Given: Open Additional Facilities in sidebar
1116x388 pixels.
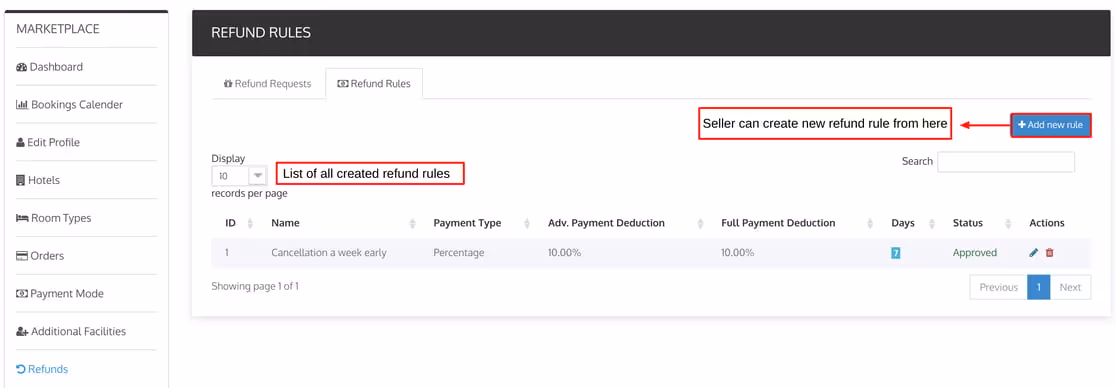Looking at the screenshot, I should 70,331.
